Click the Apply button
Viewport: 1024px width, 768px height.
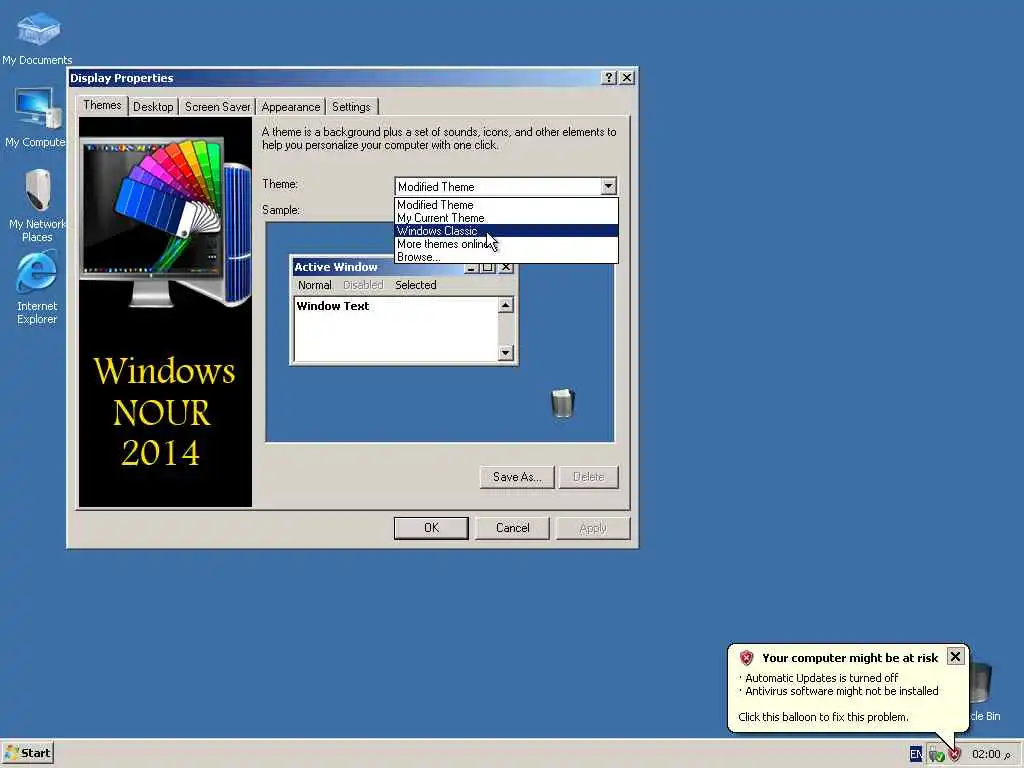(x=593, y=528)
